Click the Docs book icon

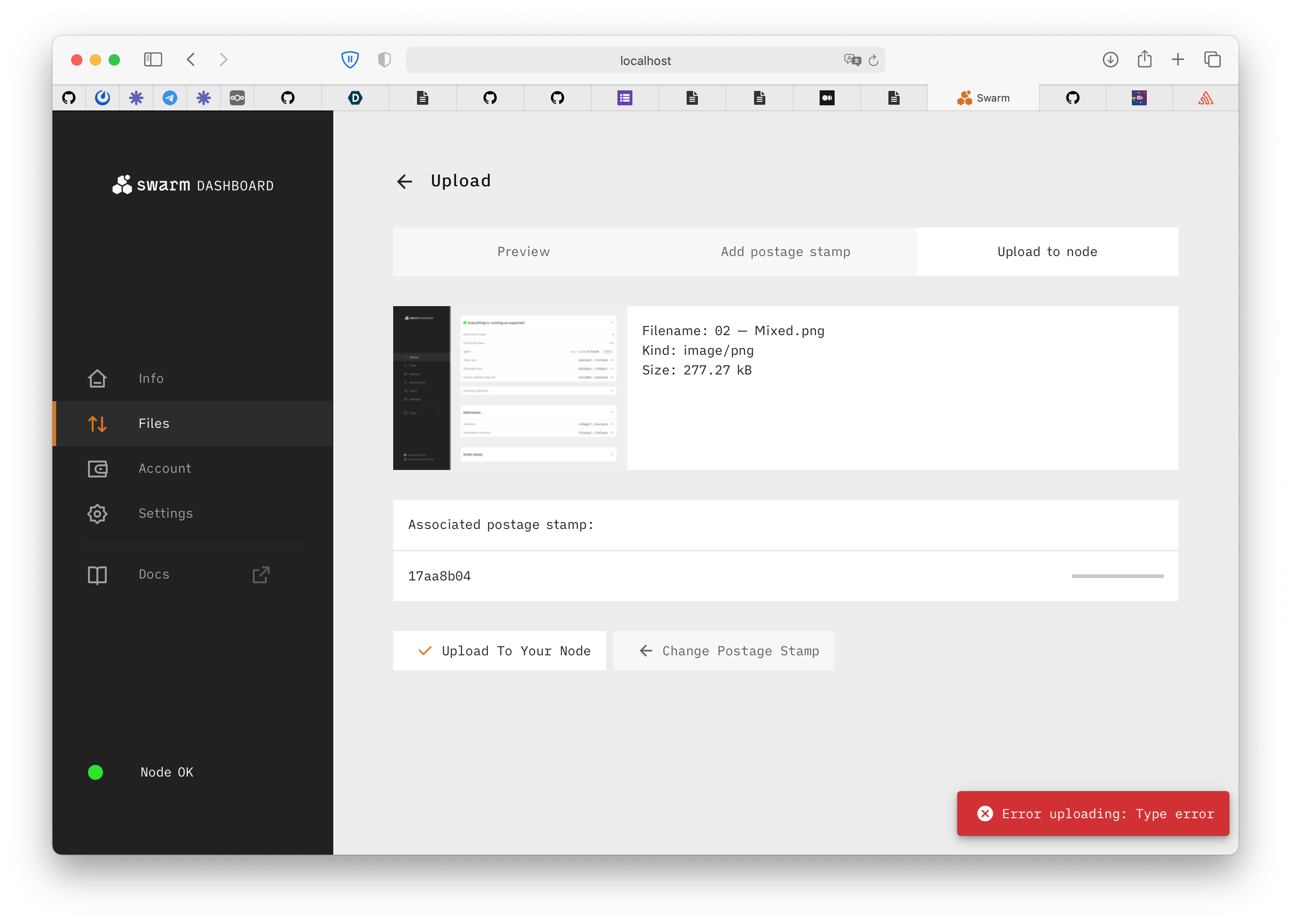tap(97, 574)
